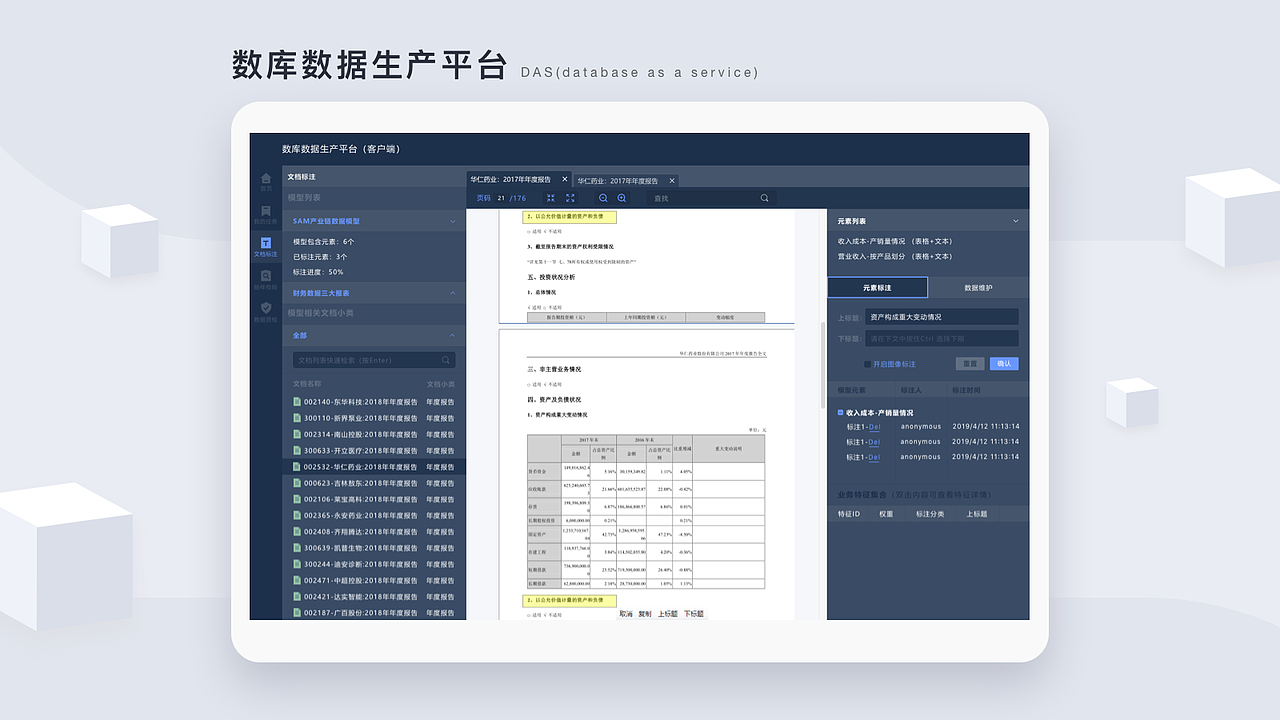Select 收入成本-产销量情况 (表格+文本) element
This screenshot has height=720, width=1280.
pos(896,241)
